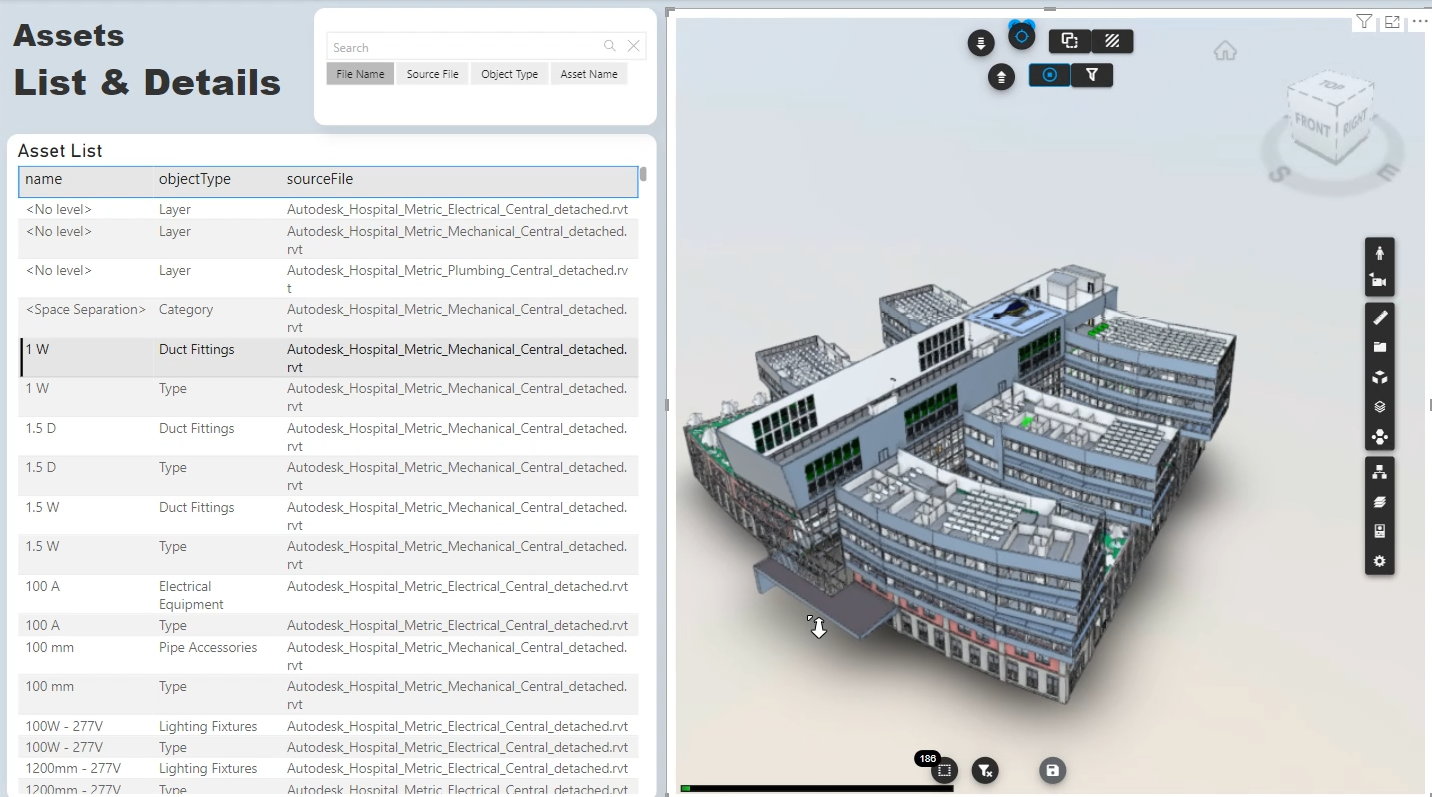Click the clear filter funnel-x icon
Image resolution: width=1432 pixels, height=797 pixels.
click(985, 770)
